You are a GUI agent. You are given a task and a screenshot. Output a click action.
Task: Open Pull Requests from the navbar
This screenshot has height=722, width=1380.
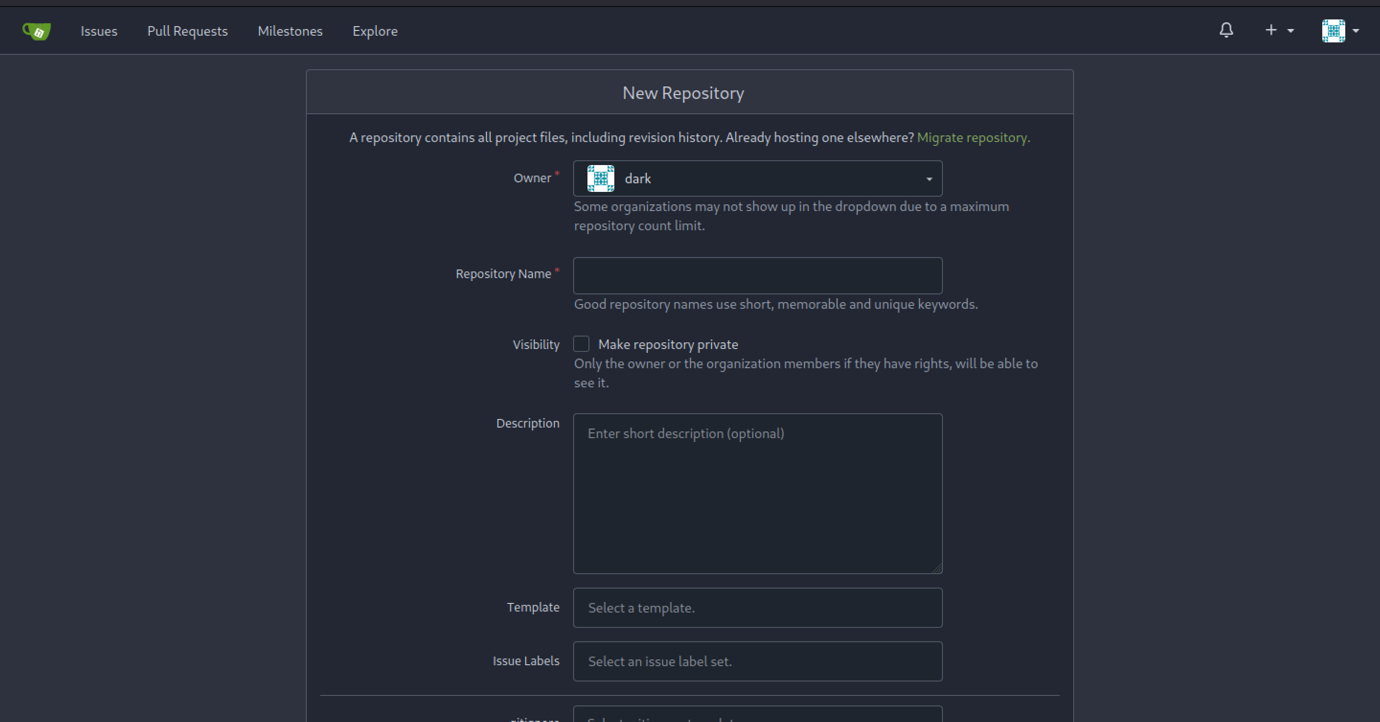click(x=187, y=31)
